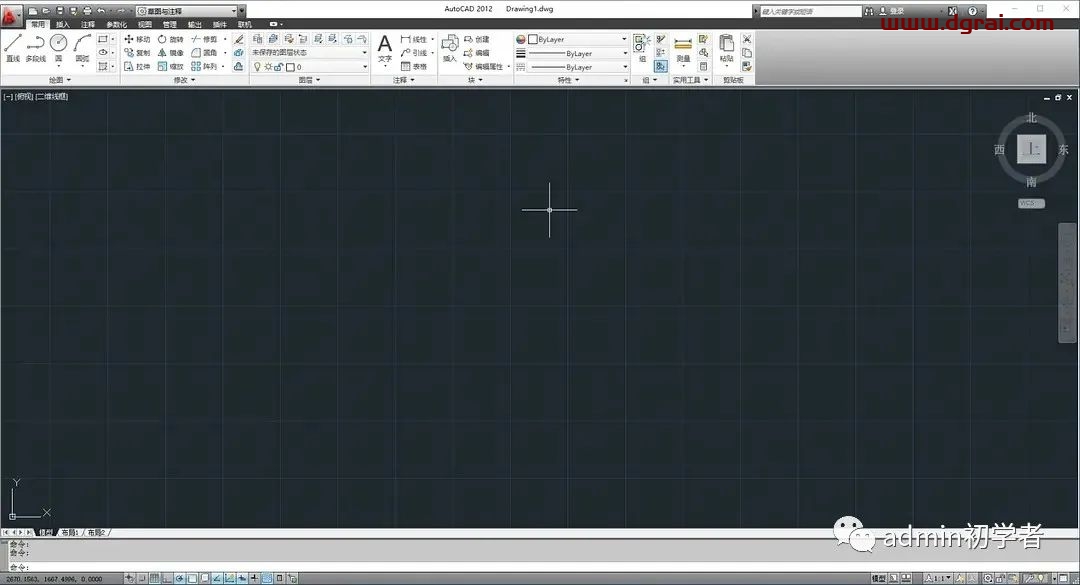
Task: Select the Line (直线) drawing tool
Action: click(13, 47)
